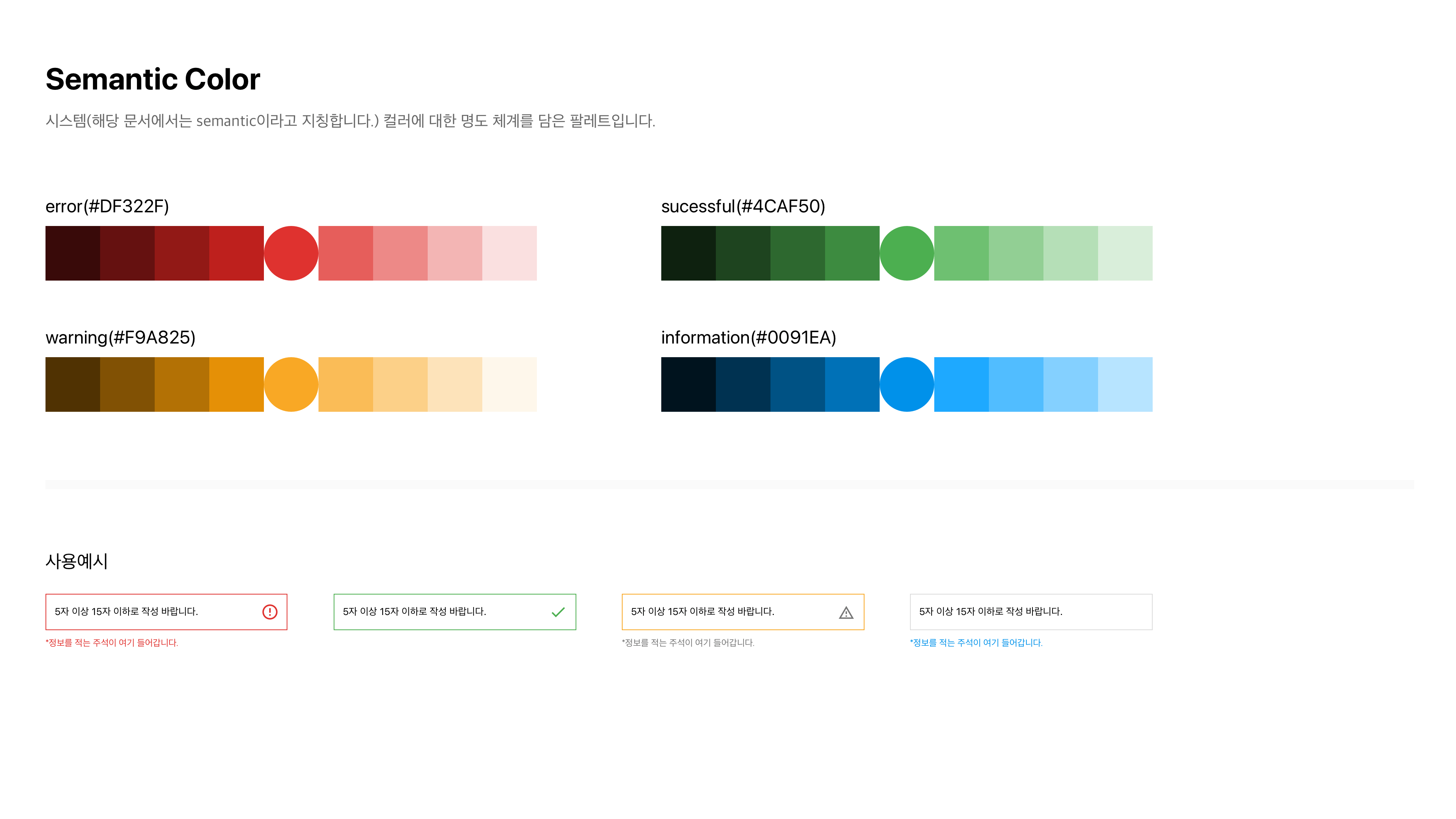Select the circular blue base swatch of information palette
This screenshot has width=1456, height=819.
click(x=907, y=384)
